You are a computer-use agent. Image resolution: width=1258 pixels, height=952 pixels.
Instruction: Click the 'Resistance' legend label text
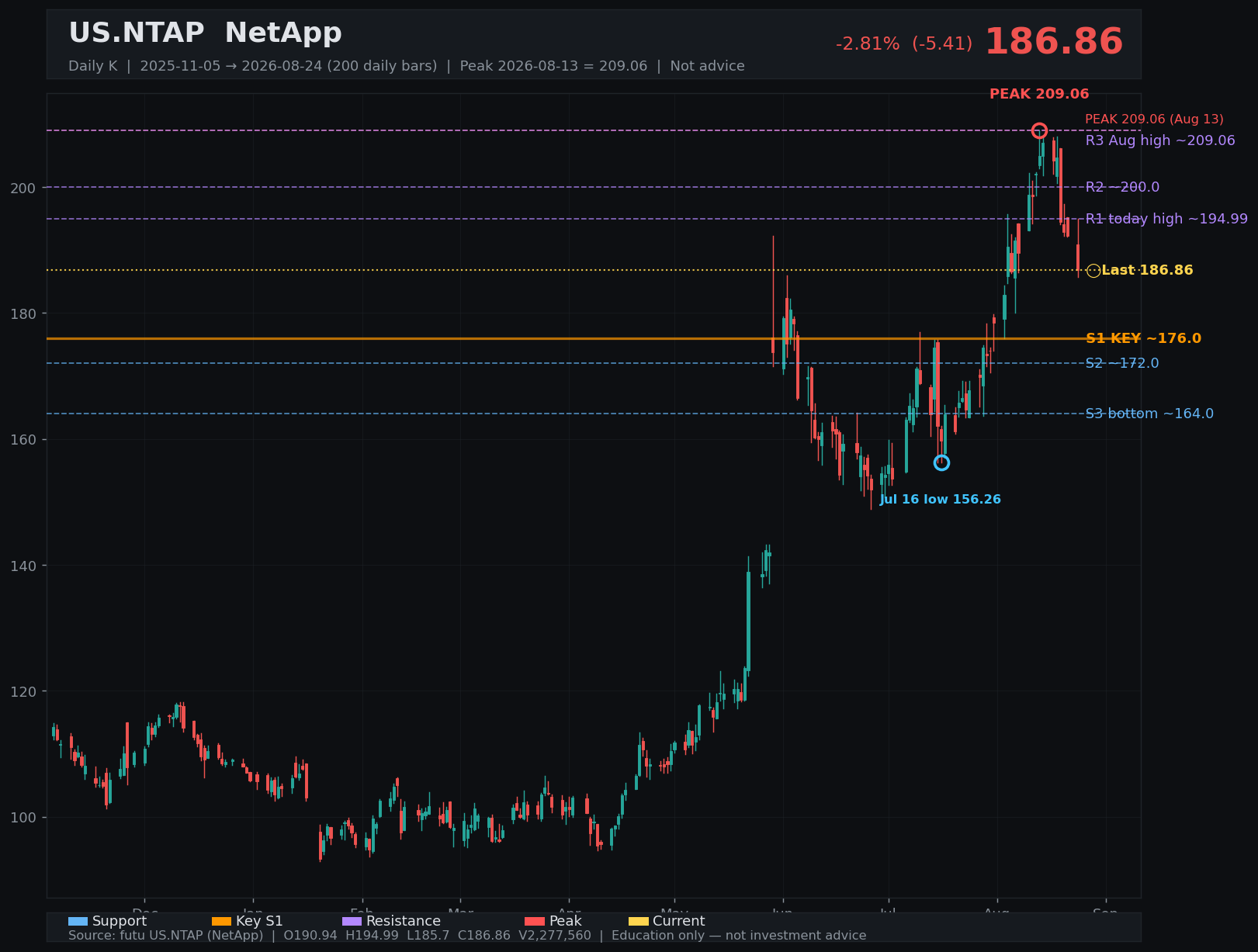[404, 921]
